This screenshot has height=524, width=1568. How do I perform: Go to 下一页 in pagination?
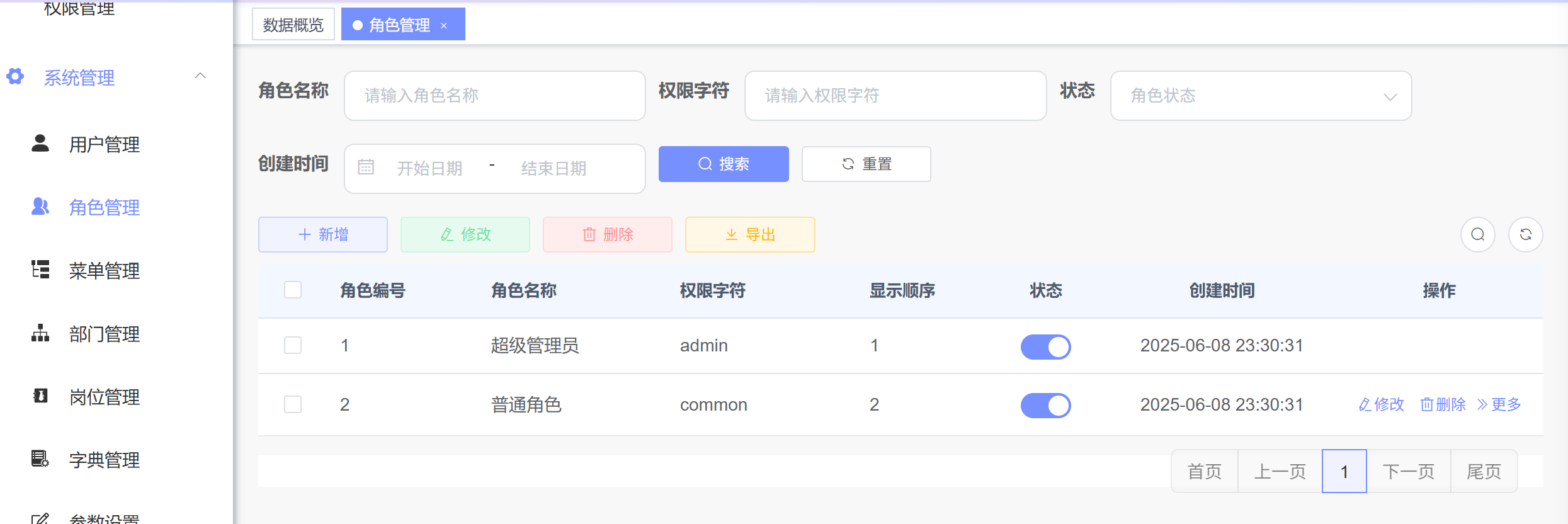1408,471
